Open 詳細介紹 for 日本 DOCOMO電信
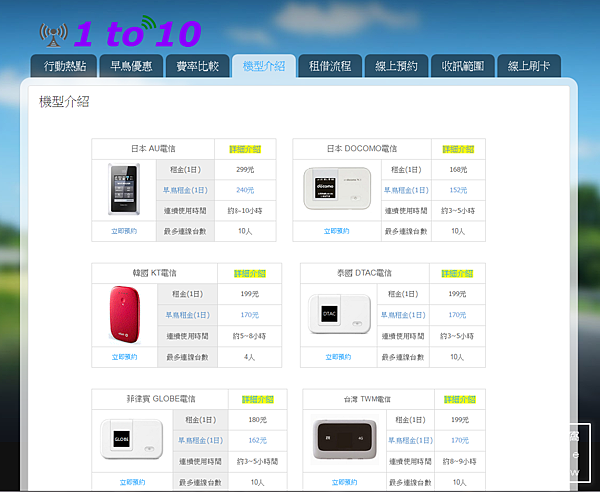This screenshot has width=600, height=492. pos(458,149)
